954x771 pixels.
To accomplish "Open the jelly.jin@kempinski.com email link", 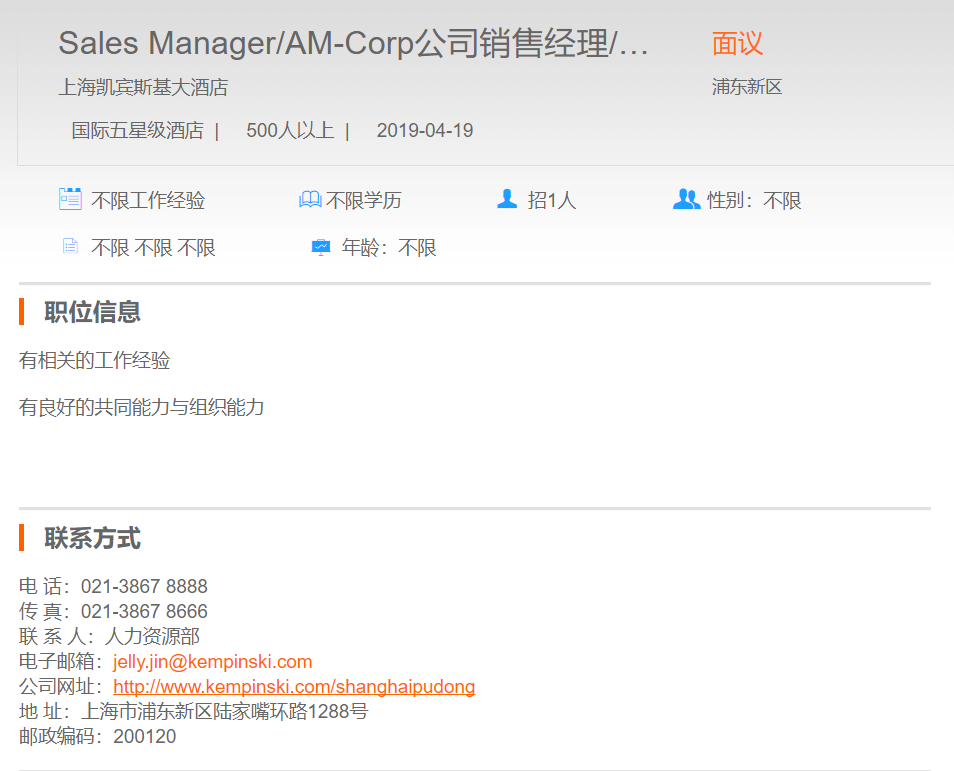I will 213,662.
